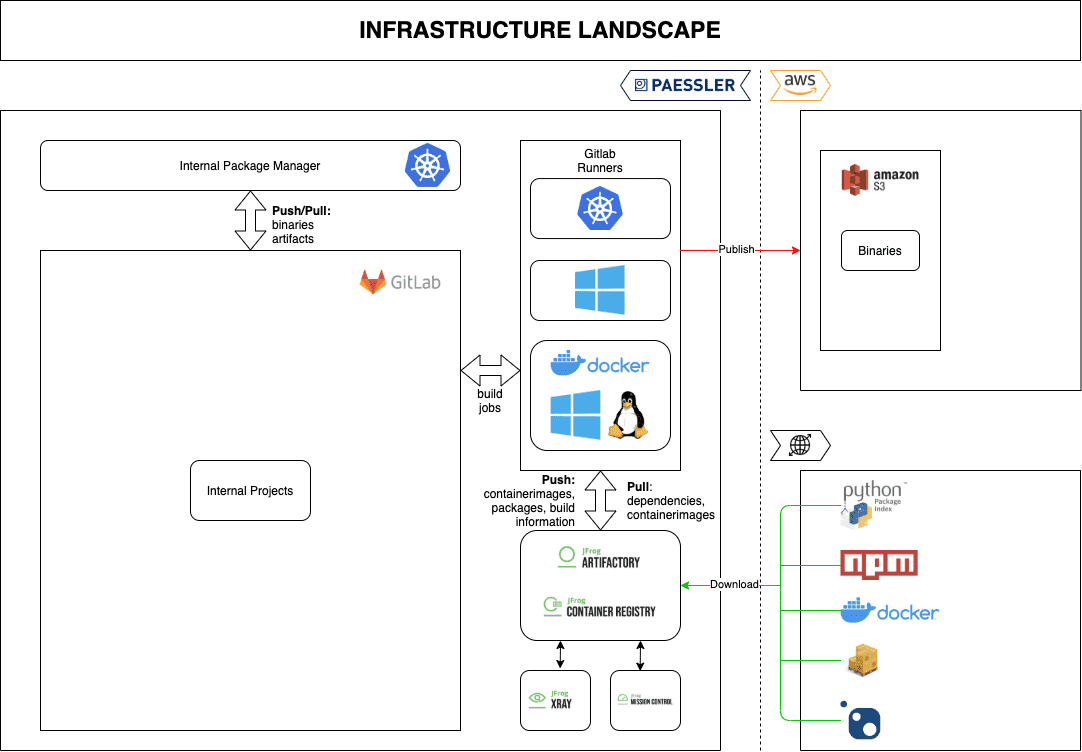Click the Infrastructure Landscape title

pyautogui.click(x=540, y=30)
